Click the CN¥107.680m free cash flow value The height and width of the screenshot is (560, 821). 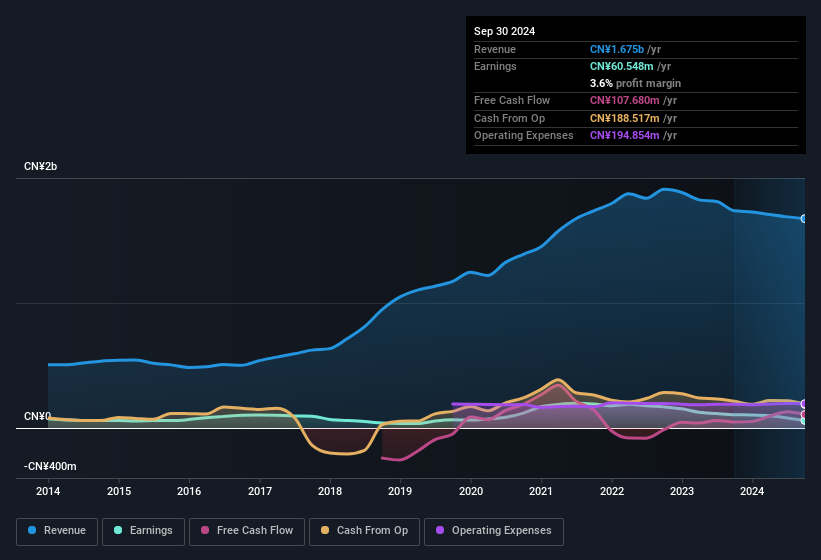point(625,100)
